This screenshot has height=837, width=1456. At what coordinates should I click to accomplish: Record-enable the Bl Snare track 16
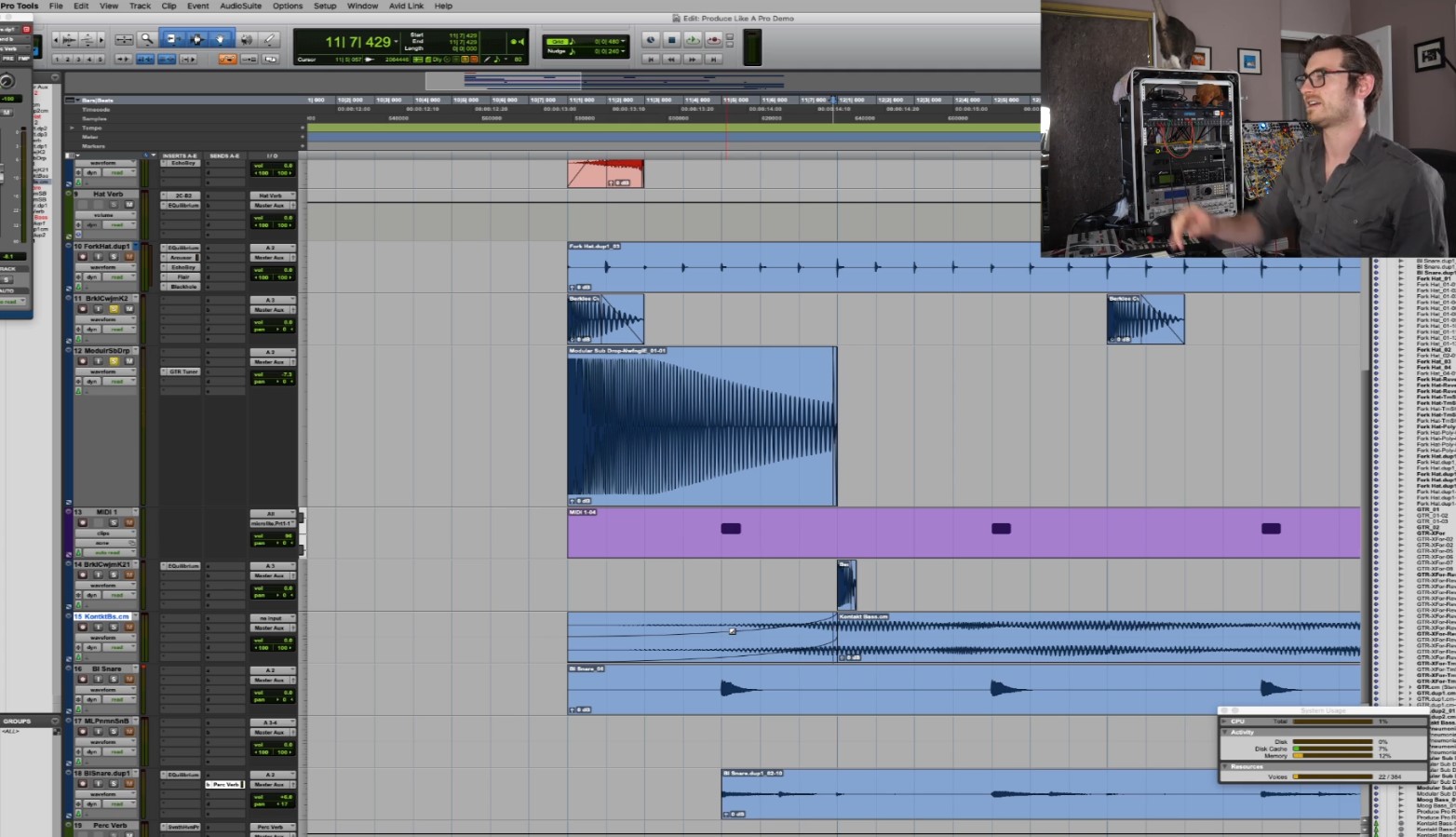click(x=82, y=679)
